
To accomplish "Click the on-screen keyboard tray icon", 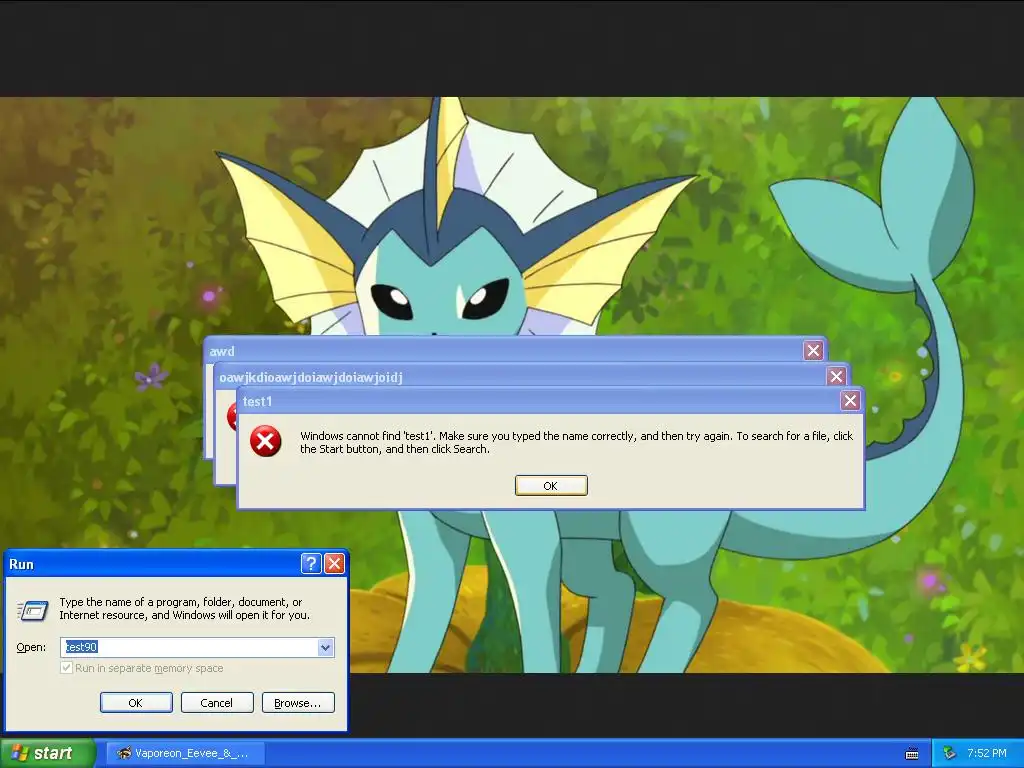I will pyautogui.click(x=912, y=754).
